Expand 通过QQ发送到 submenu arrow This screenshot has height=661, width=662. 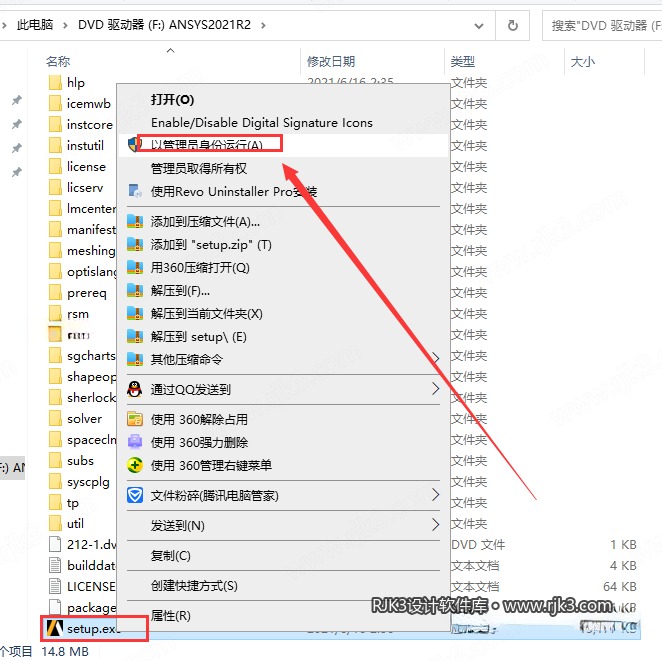click(x=436, y=389)
